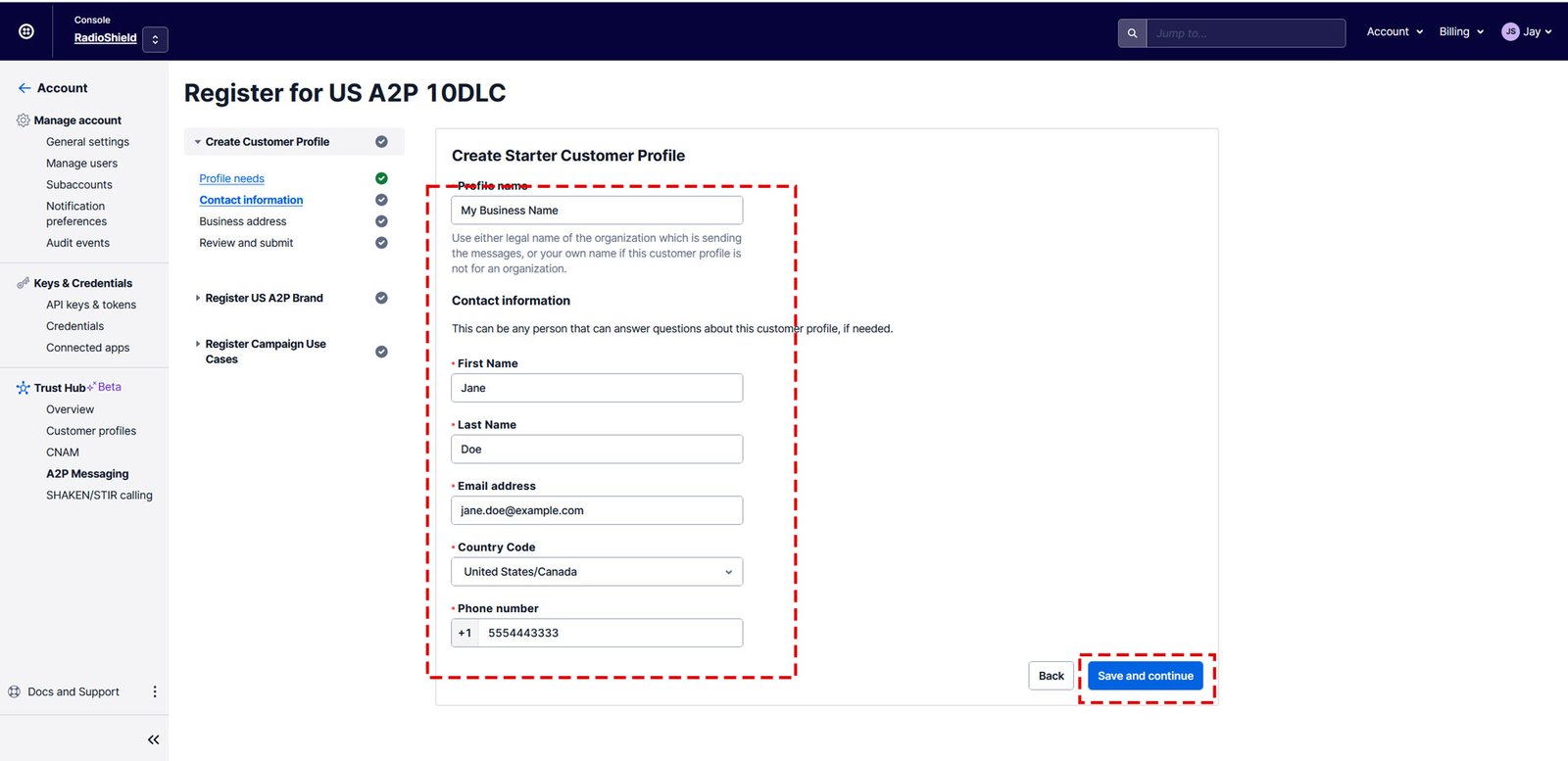Click the green Profile needs check icon

point(381,178)
